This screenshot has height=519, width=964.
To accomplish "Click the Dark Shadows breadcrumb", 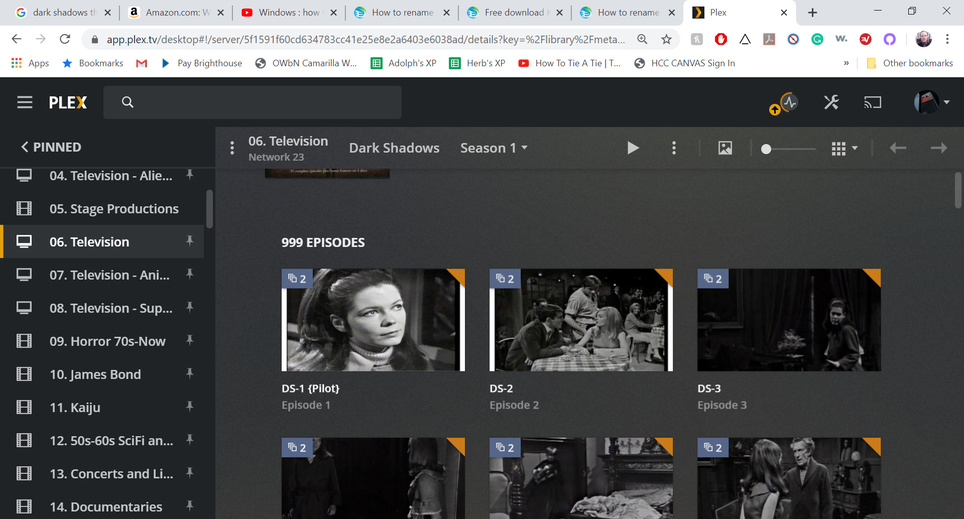I will 394,148.
